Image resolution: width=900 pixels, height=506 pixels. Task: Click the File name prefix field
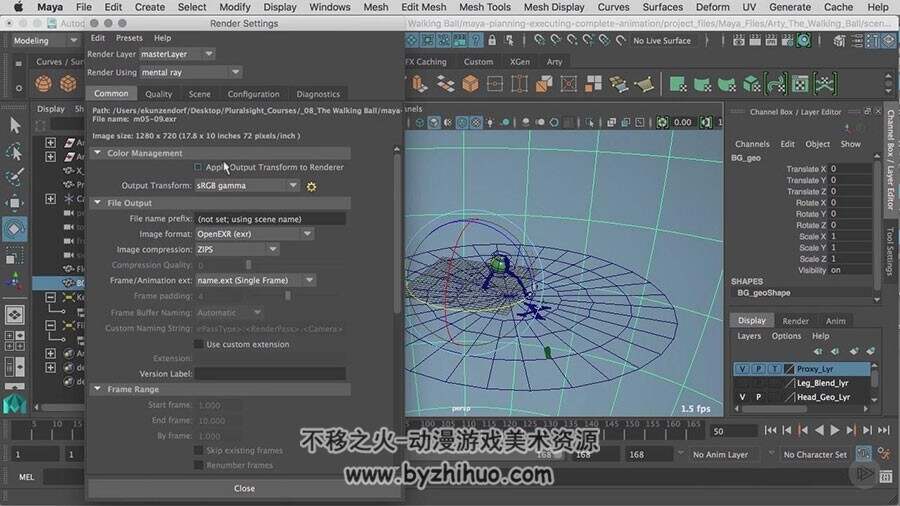click(x=270, y=219)
